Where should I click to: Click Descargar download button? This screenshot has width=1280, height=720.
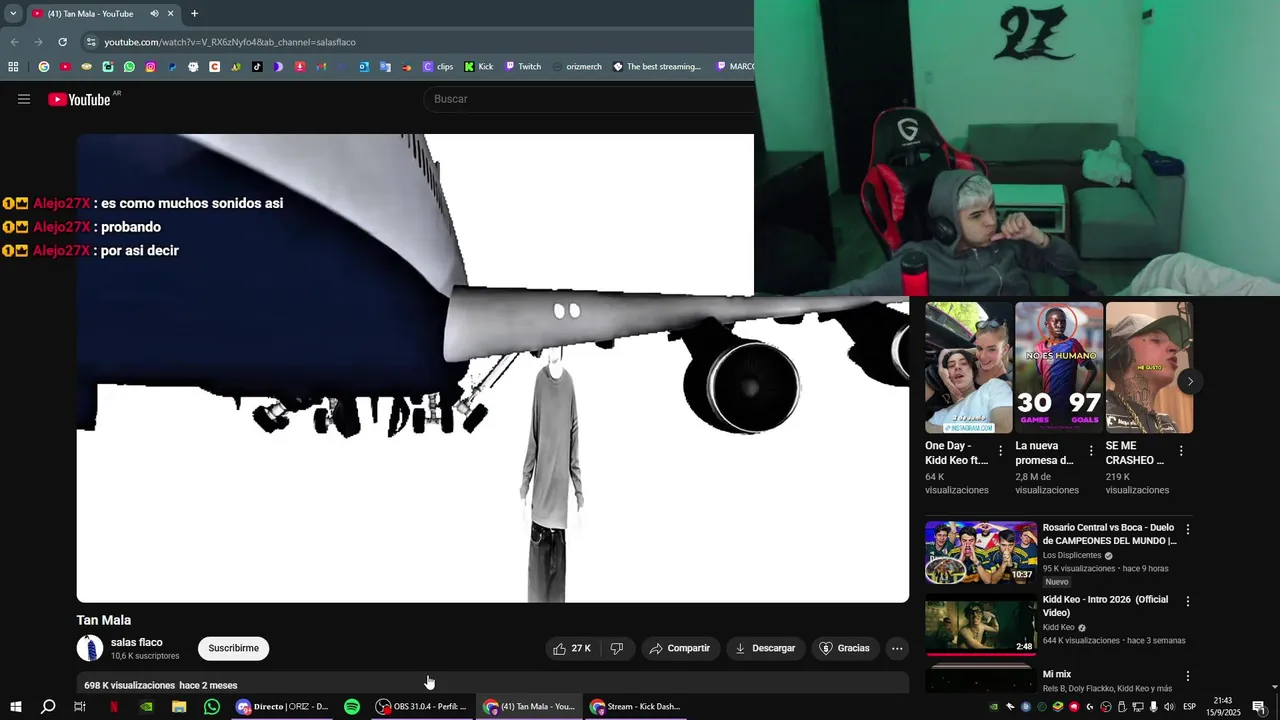point(765,648)
